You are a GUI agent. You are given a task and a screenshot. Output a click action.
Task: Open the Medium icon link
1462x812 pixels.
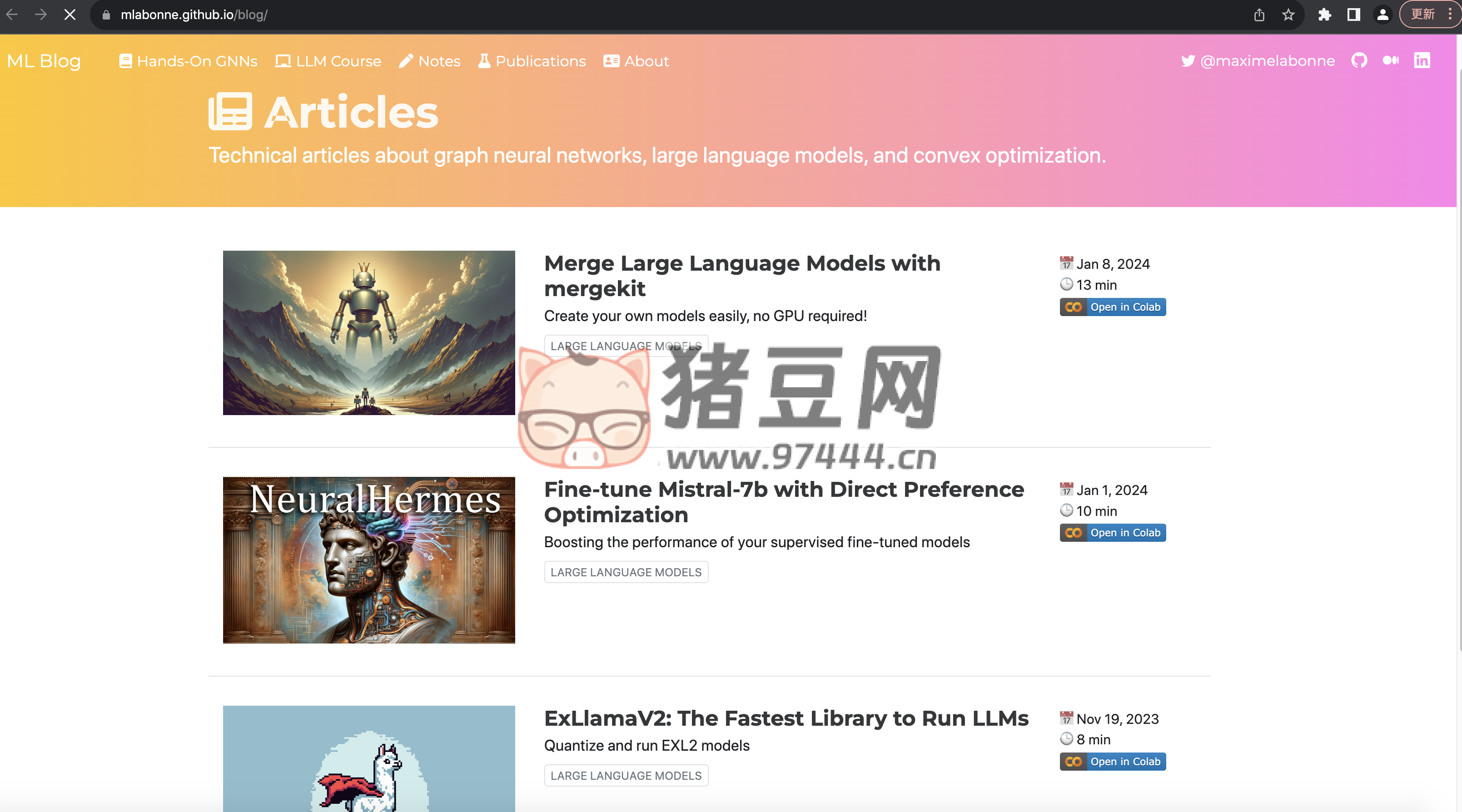[x=1391, y=60]
